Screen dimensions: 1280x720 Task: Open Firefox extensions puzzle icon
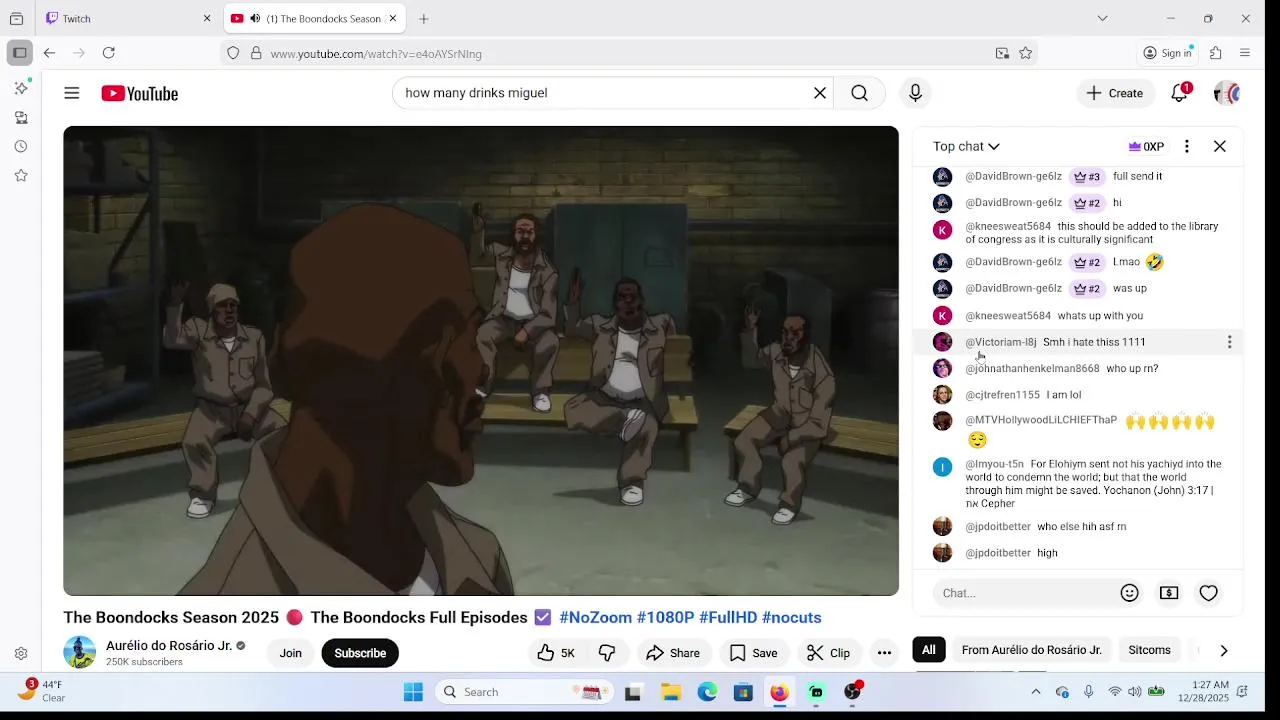tap(1216, 53)
